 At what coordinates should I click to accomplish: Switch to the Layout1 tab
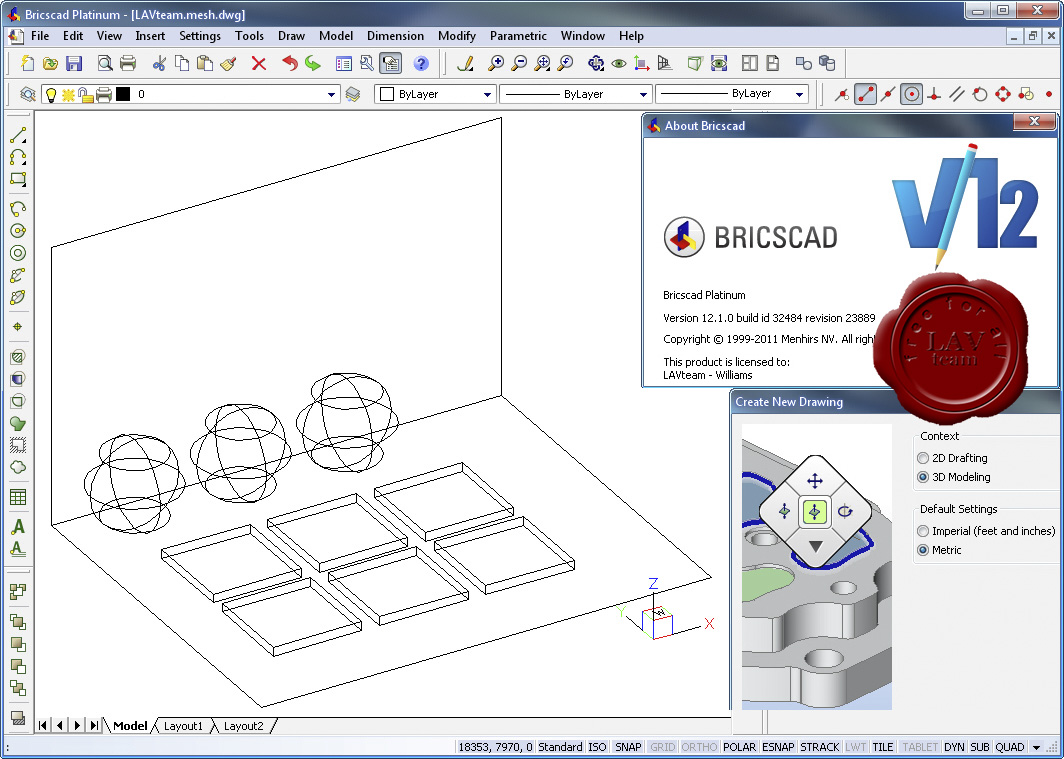tap(183, 726)
